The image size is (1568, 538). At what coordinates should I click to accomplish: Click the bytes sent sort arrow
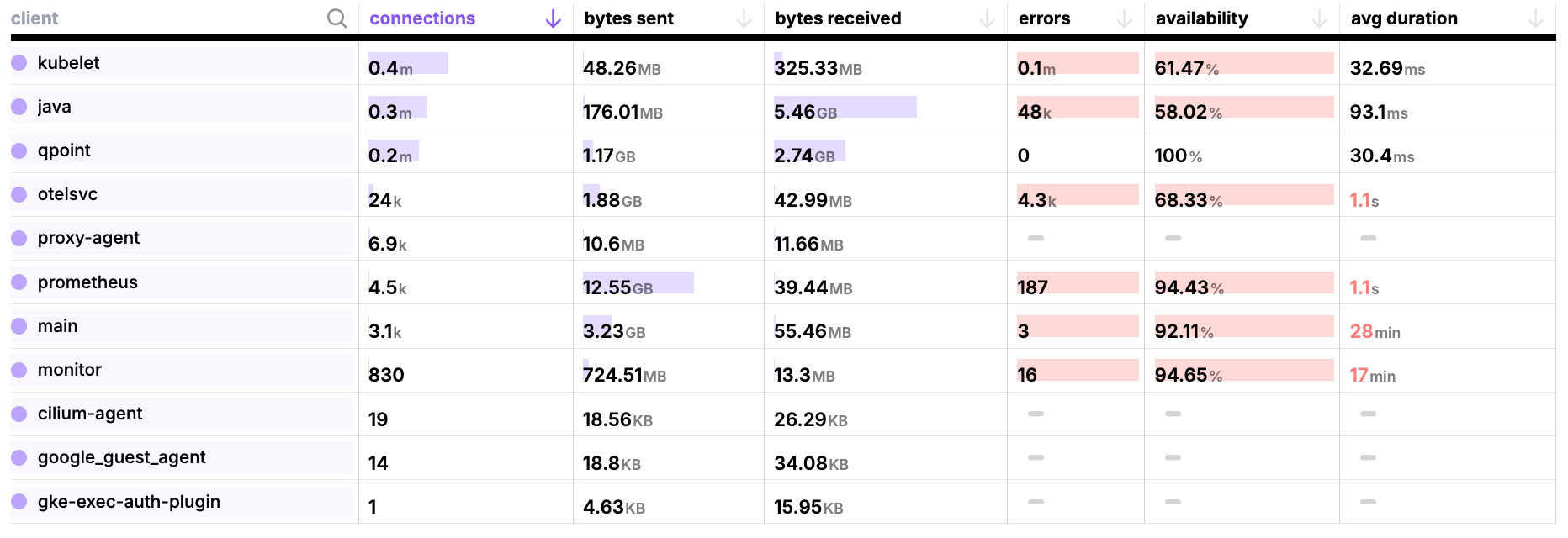(744, 18)
